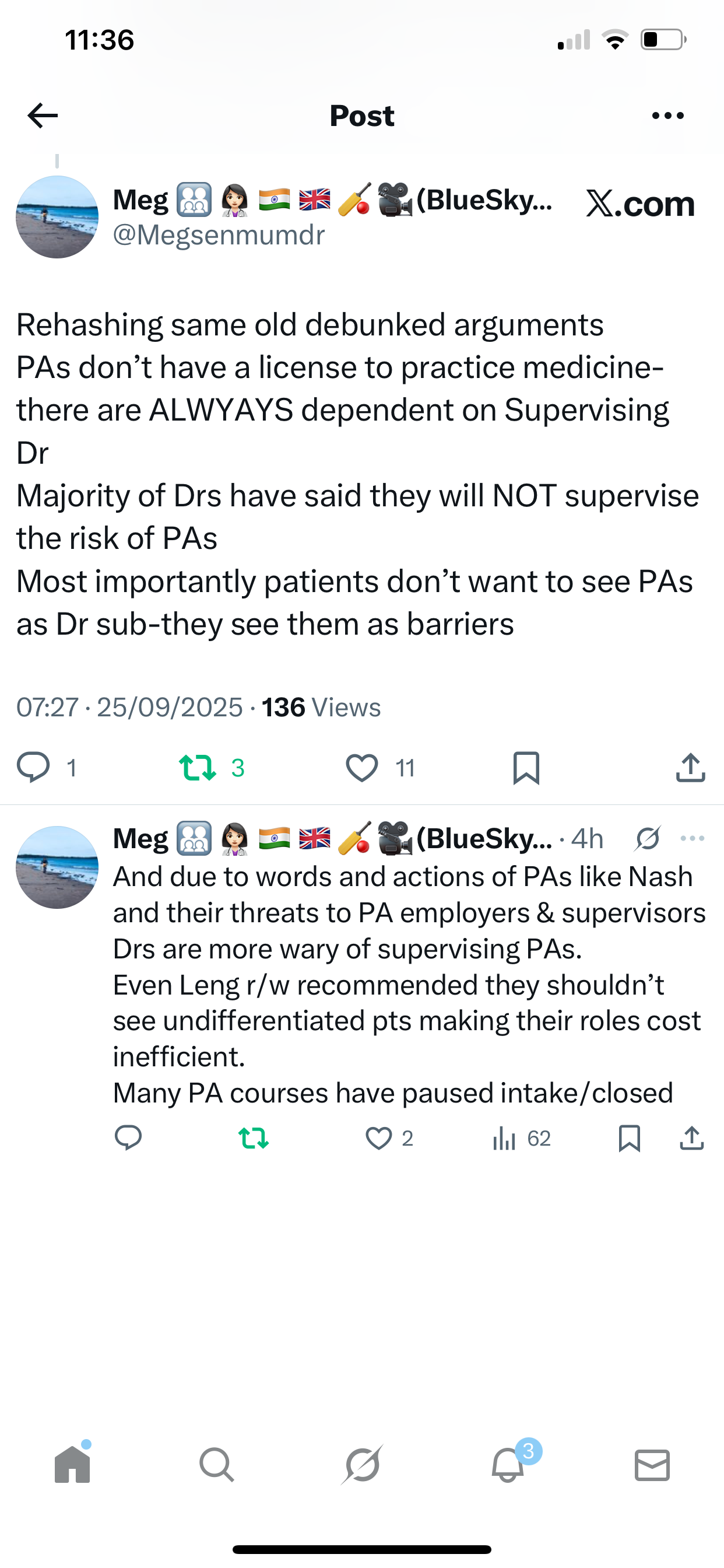The width and height of the screenshot is (724, 1568).
Task: Like the main post with 11 likes
Action: (x=362, y=767)
